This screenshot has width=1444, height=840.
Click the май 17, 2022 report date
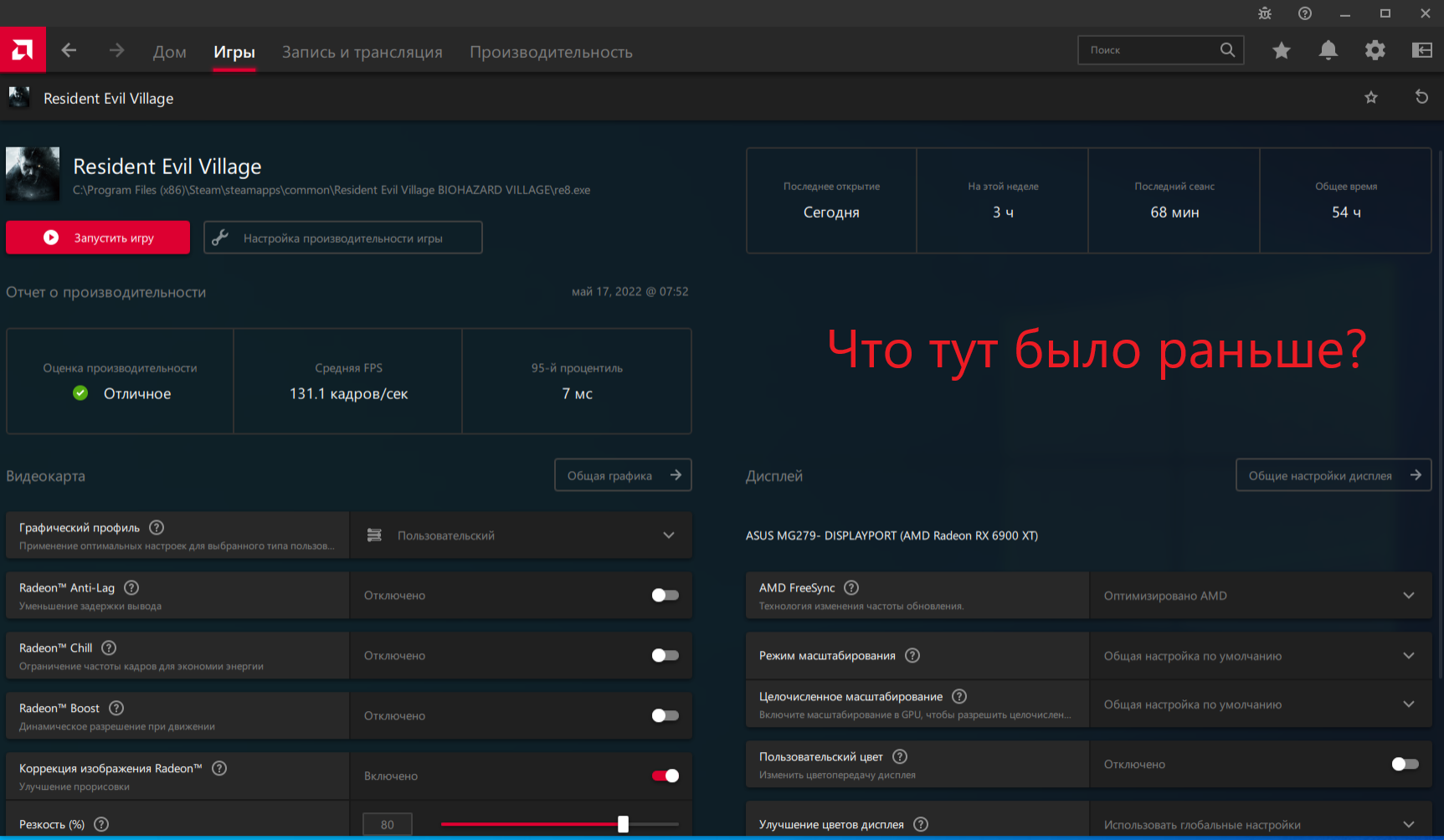pyautogui.click(x=630, y=291)
